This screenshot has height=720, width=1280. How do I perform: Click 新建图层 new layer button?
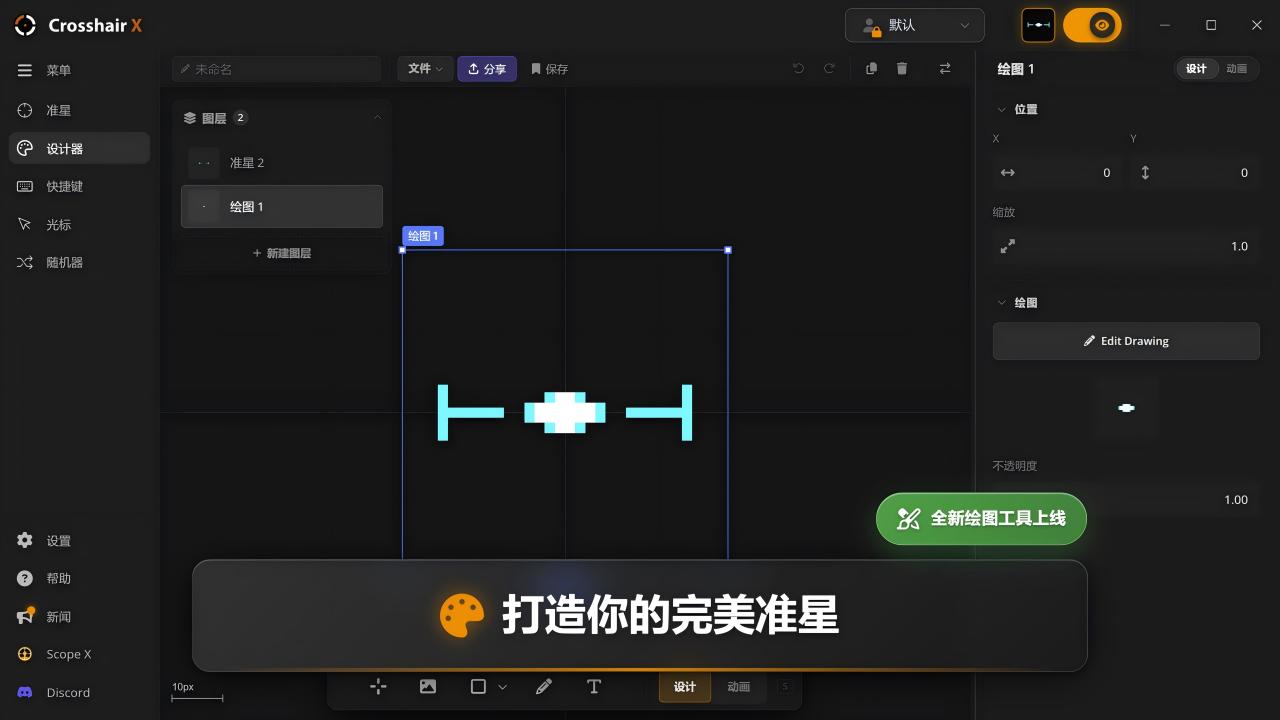[282, 254]
